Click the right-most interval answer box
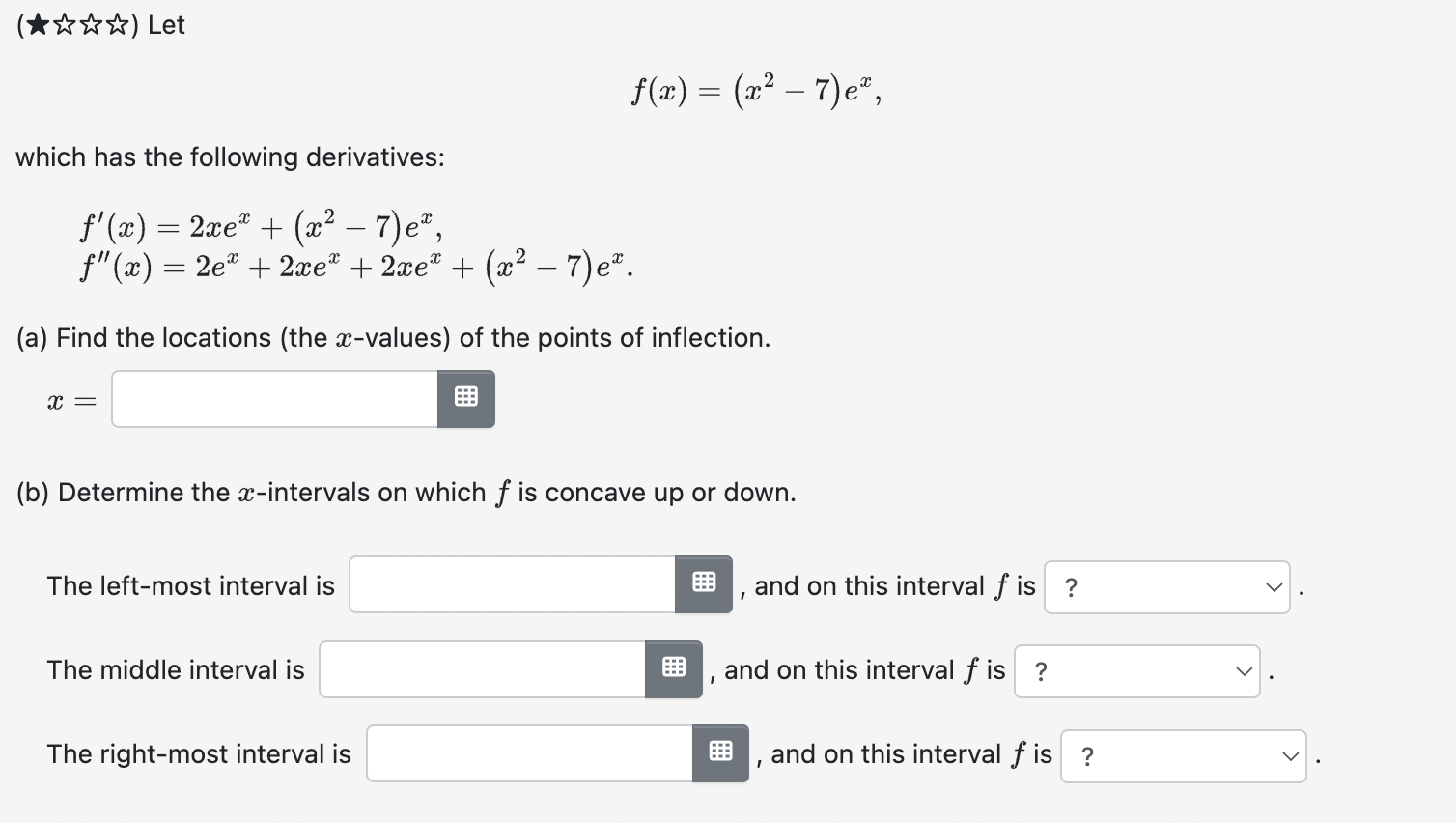 tap(528, 752)
